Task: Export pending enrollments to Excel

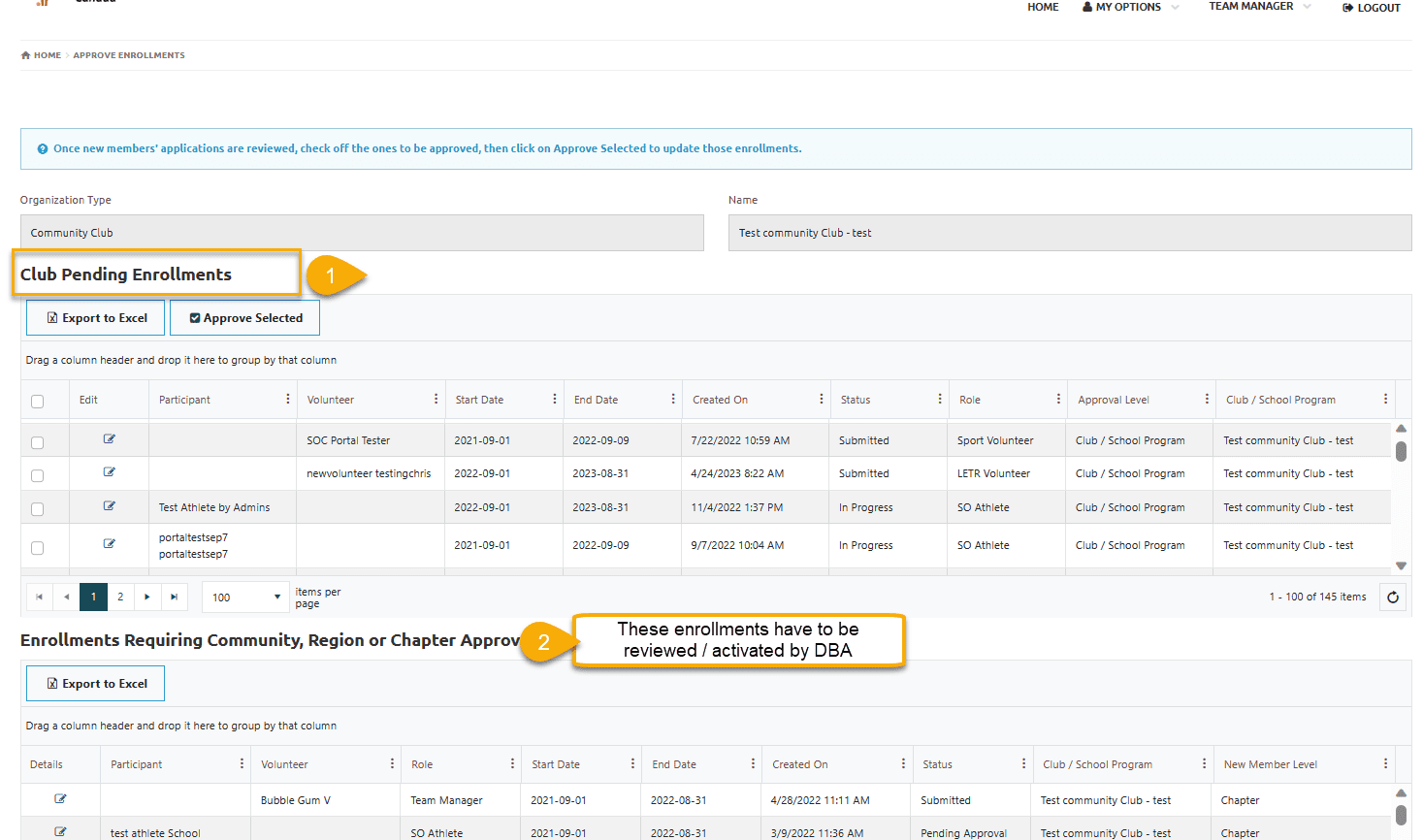Action: pos(95,318)
